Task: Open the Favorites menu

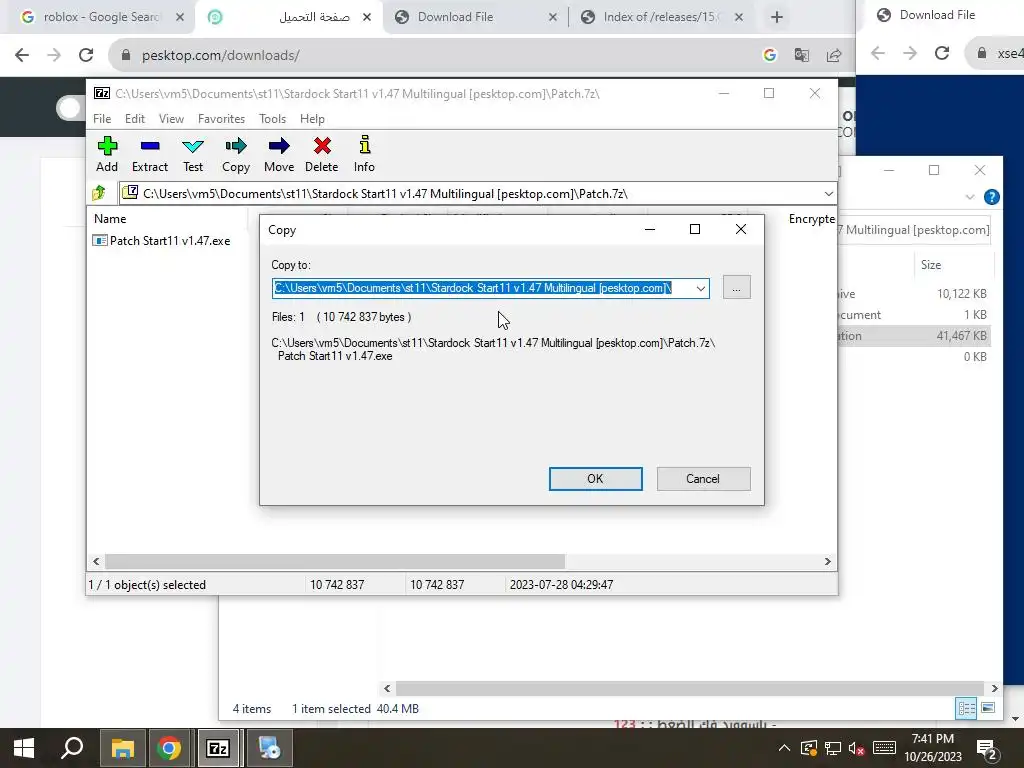Action: click(x=221, y=119)
